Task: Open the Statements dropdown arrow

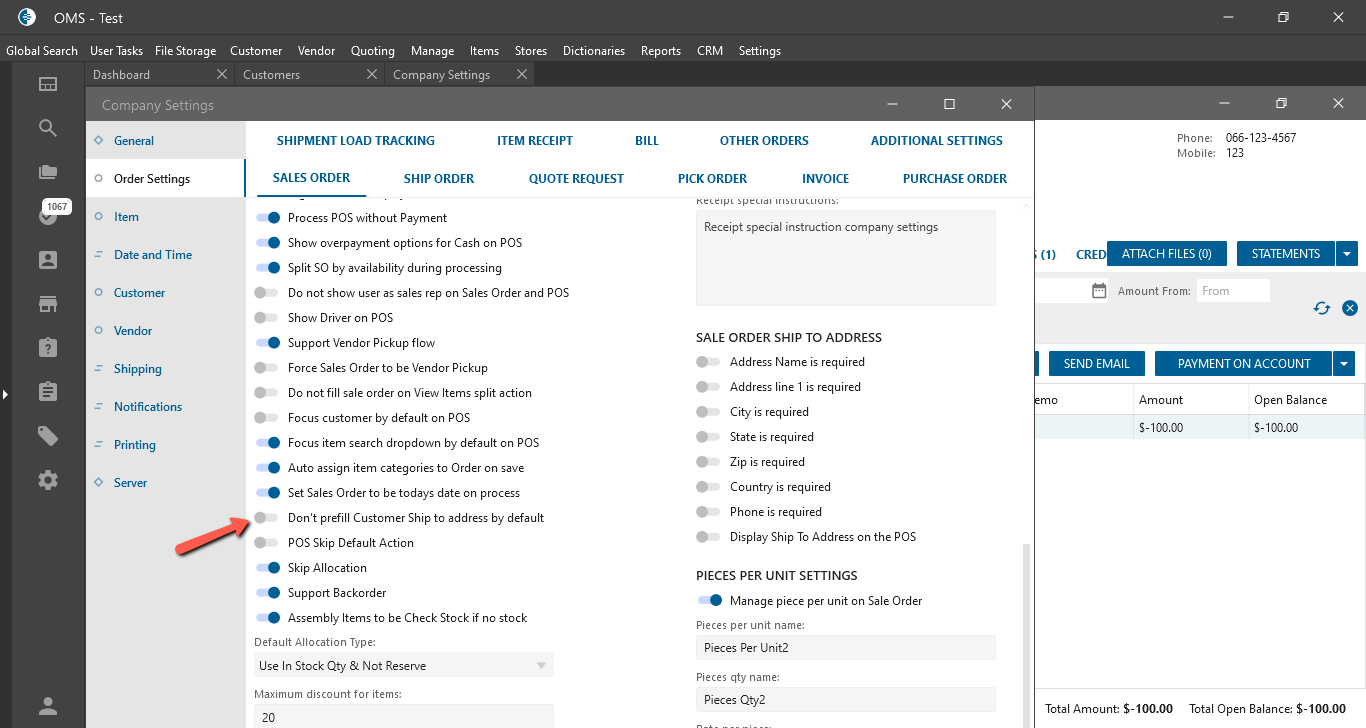Action: 1348,254
